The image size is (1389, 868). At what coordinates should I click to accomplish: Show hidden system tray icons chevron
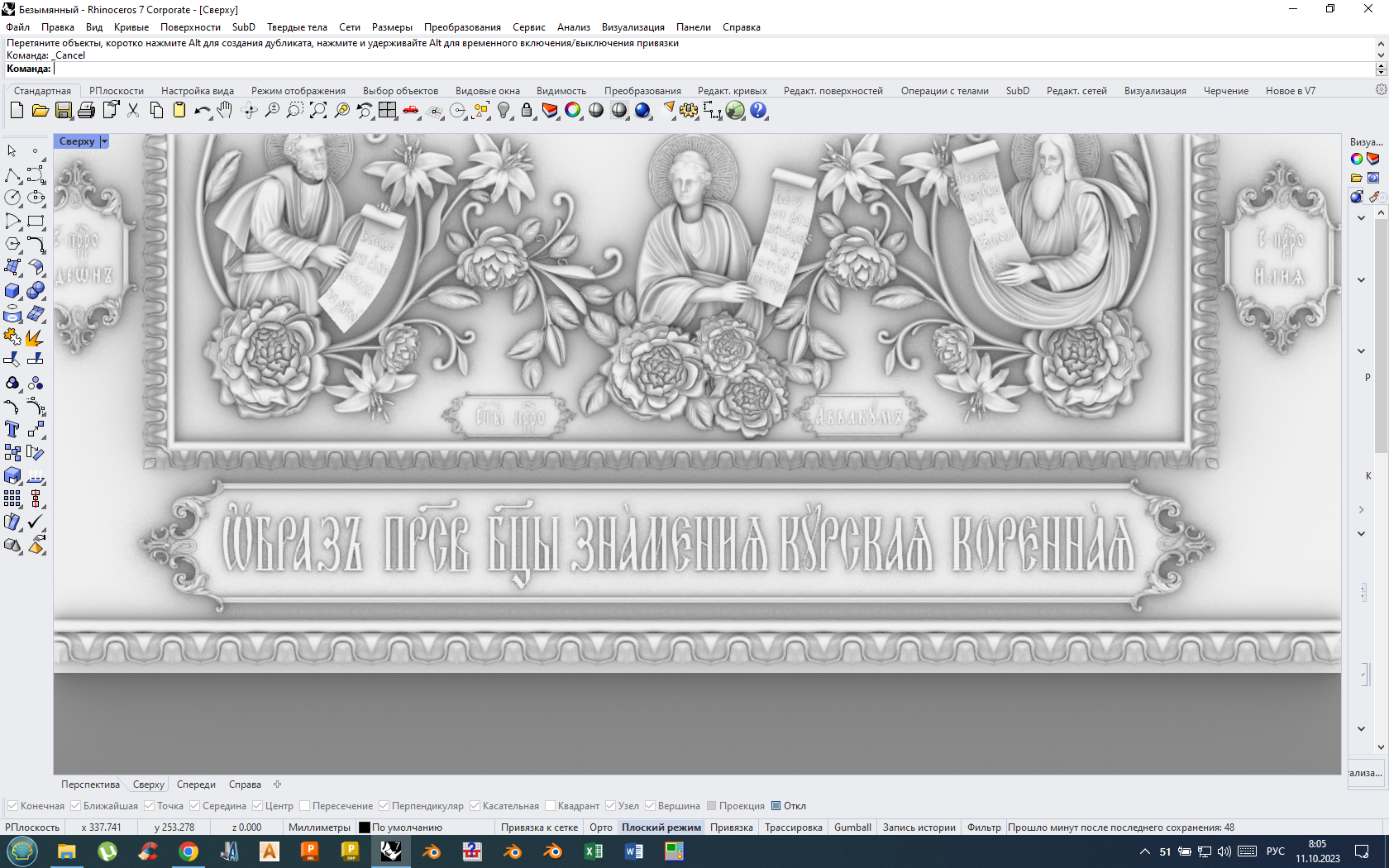[1144, 851]
